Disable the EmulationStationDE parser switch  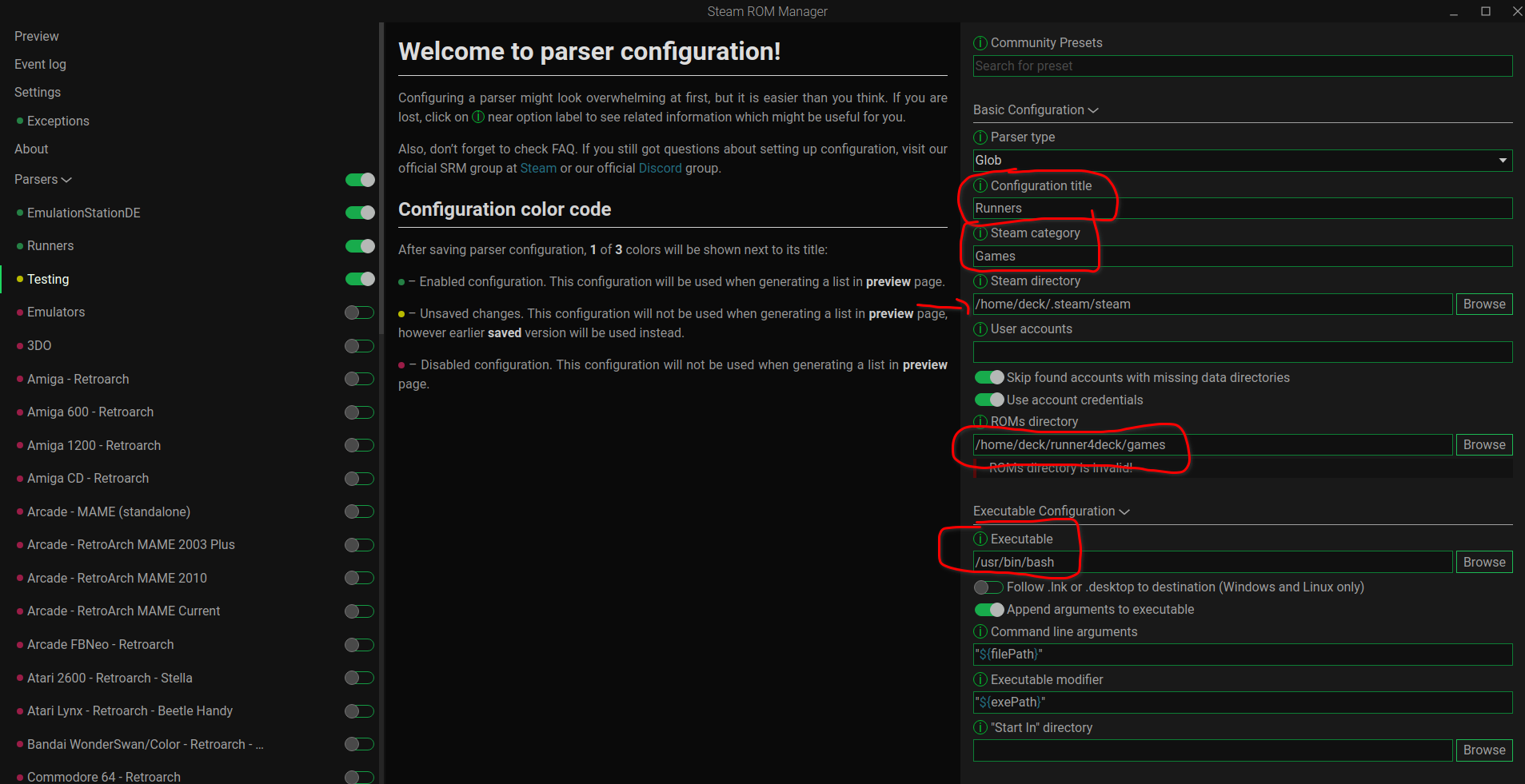[360, 213]
